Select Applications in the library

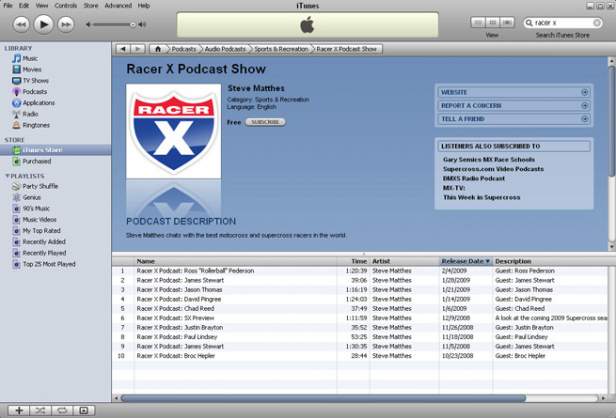pos(33,103)
